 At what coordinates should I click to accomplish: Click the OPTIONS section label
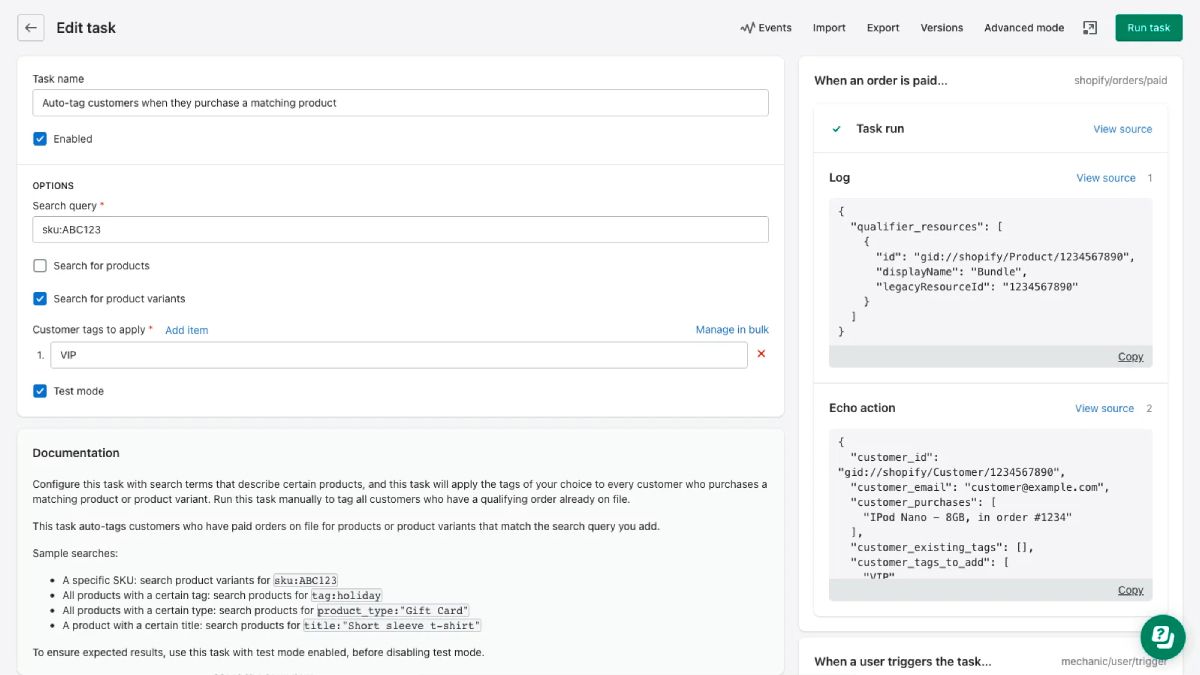point(53,186)
